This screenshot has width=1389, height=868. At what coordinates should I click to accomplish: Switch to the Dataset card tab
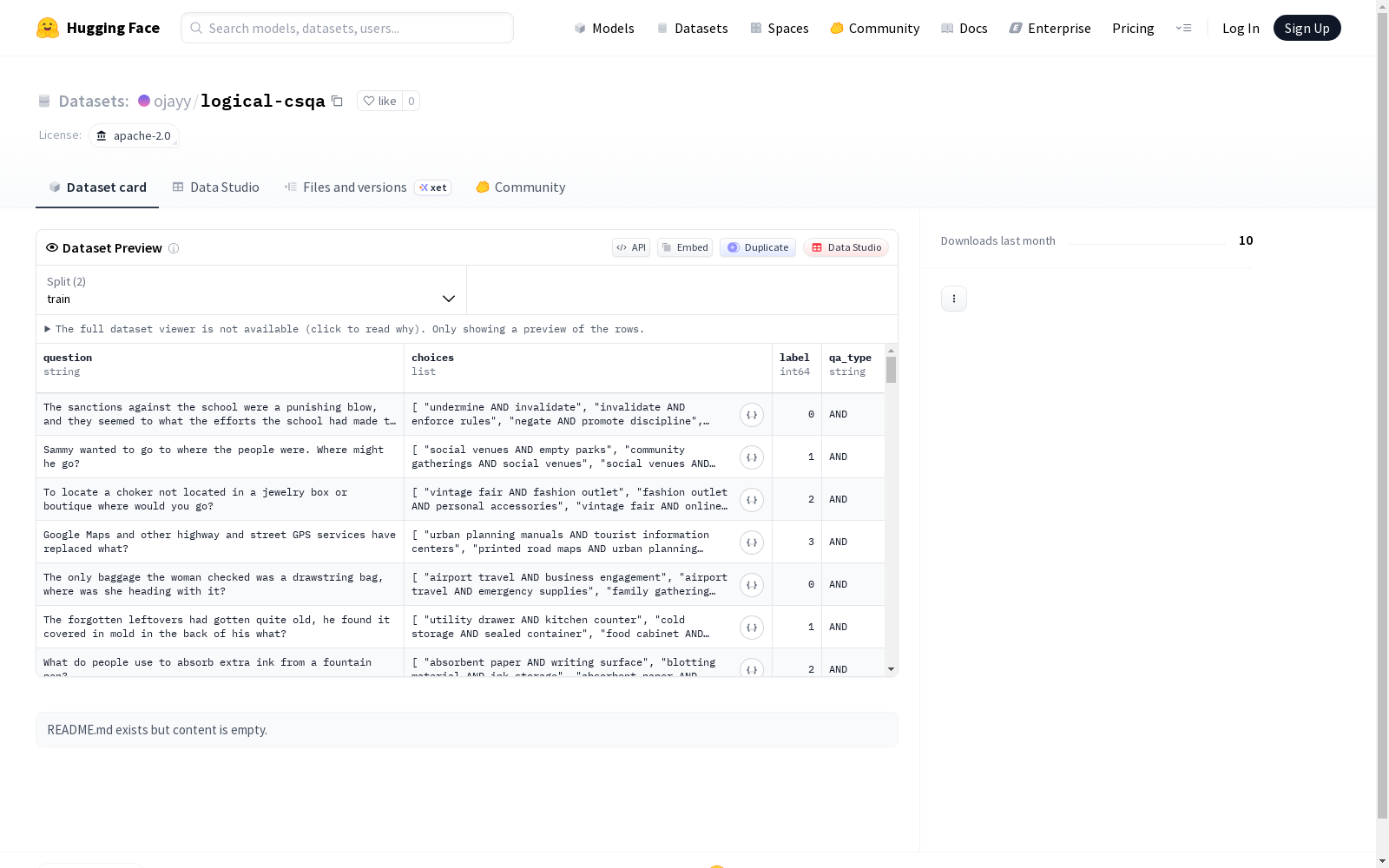pyautogui.click(x=97, y=187)
